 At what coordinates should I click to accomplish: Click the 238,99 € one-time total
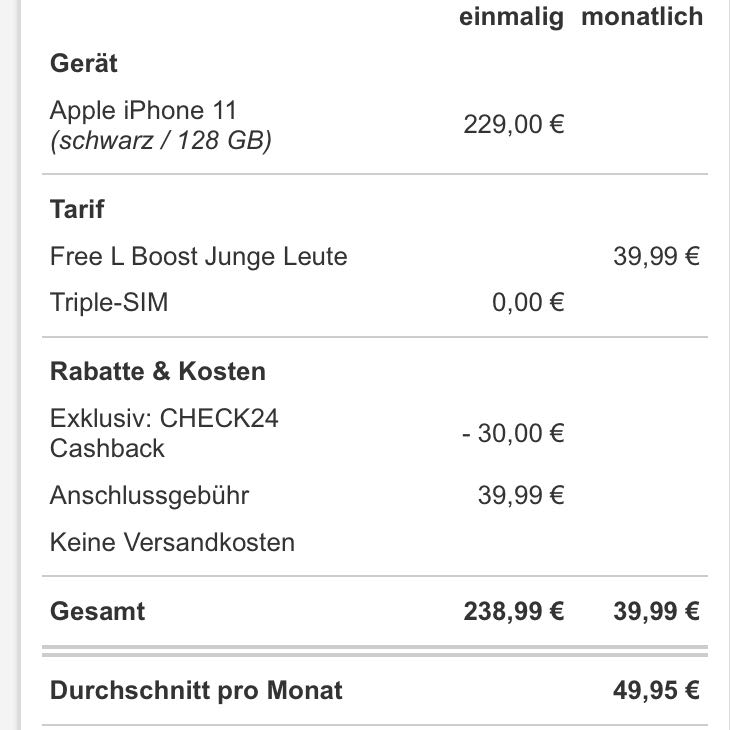point(514,611)
